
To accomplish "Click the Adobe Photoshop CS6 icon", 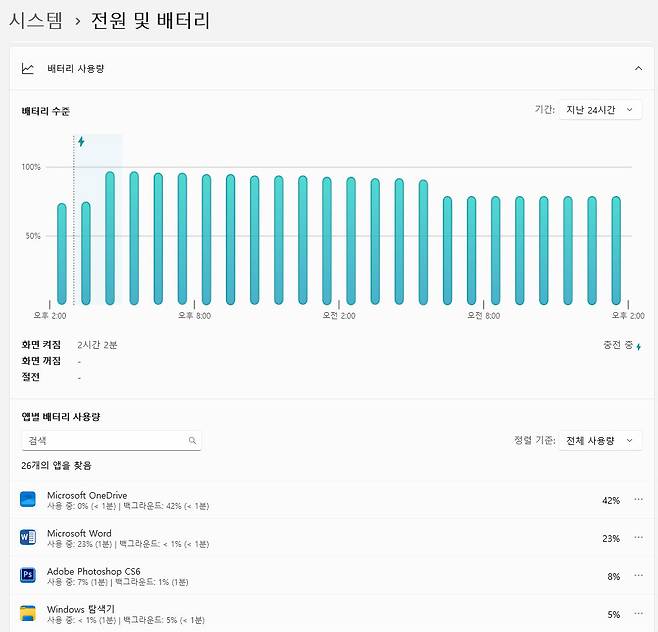I will point(28,576).
